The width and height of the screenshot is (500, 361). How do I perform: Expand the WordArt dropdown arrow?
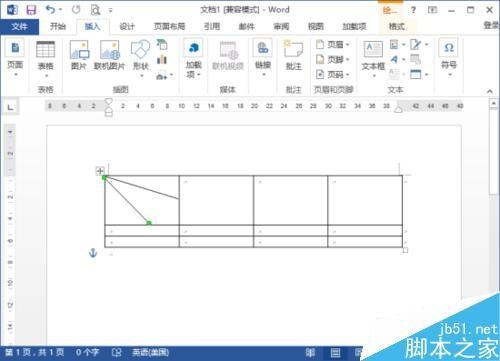pyautogui.click(x=404, y=60)
